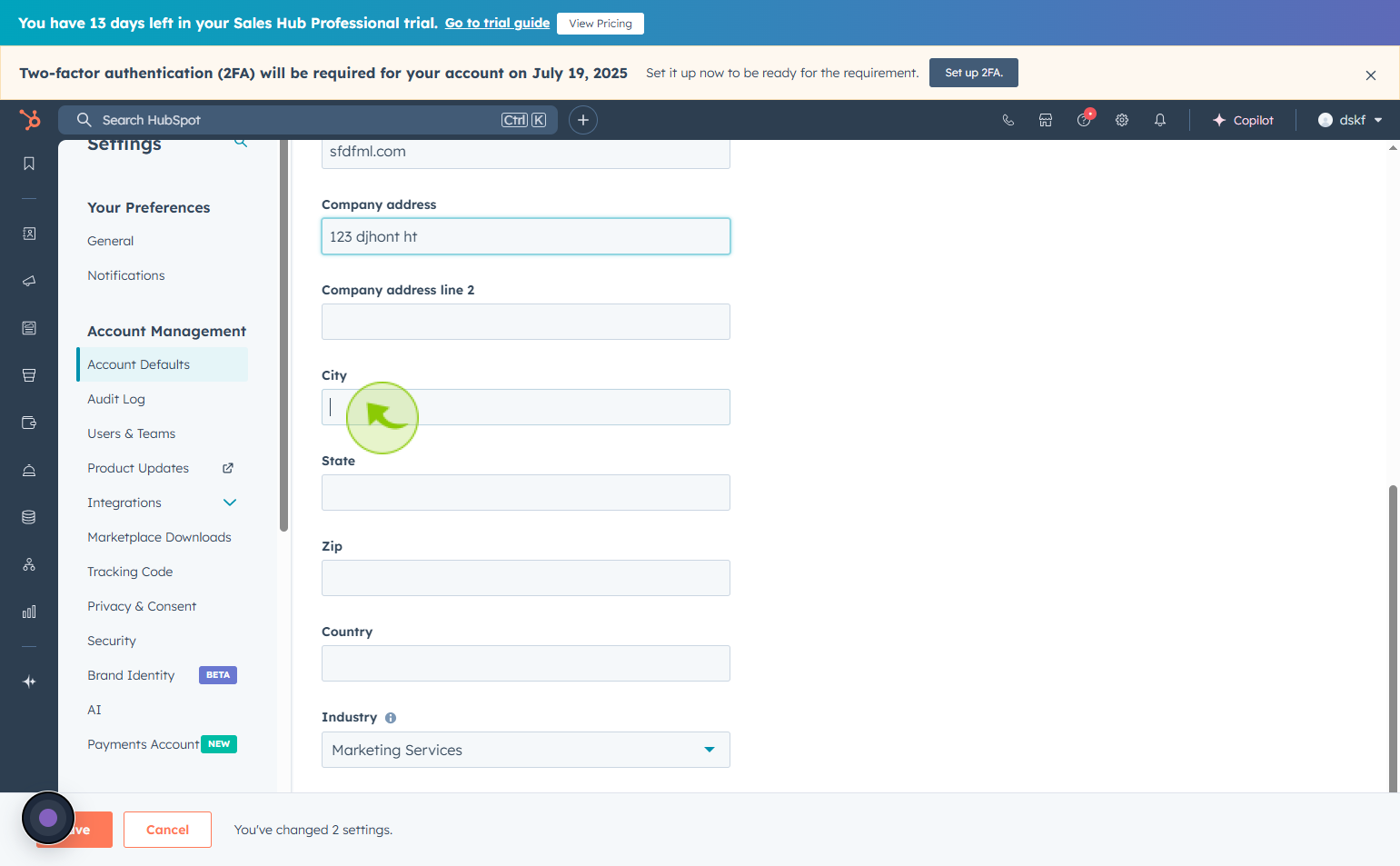This screenshot has height=866, width=1400.
Task: Click the phone calling icon
Action: [1008, 120]
